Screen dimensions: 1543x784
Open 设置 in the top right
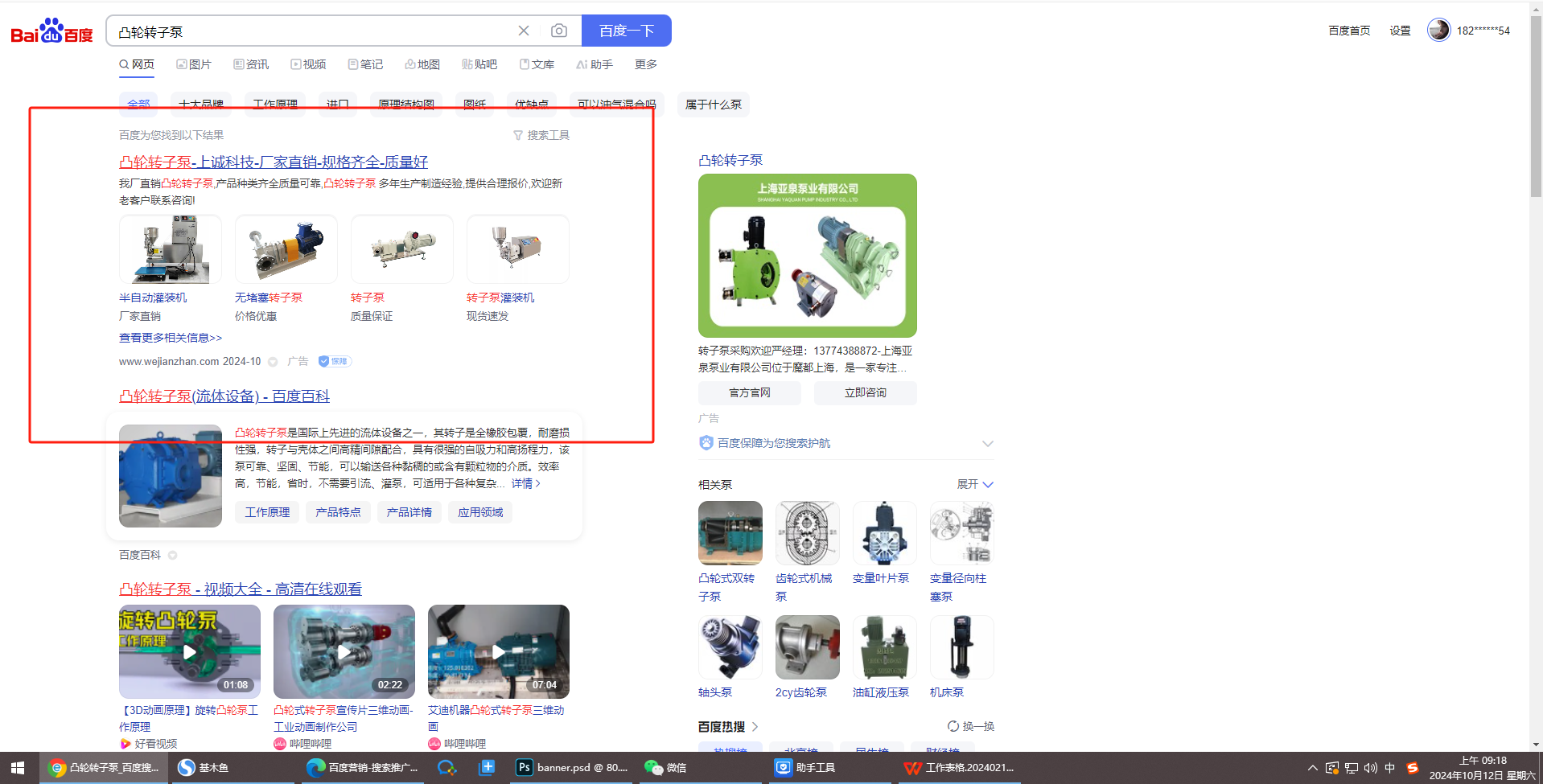(x=1400, y=31)
